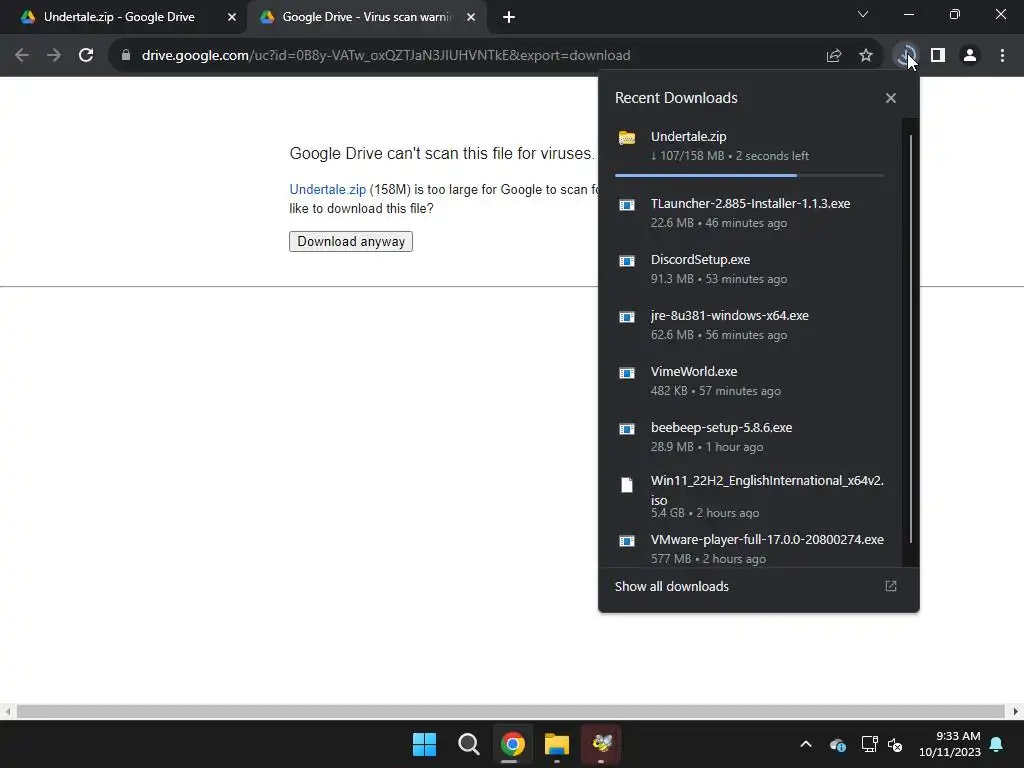1024x768 pixels.
Task: Open jre-8u381-windows-x64.exe download
Action: coord(750,325)
